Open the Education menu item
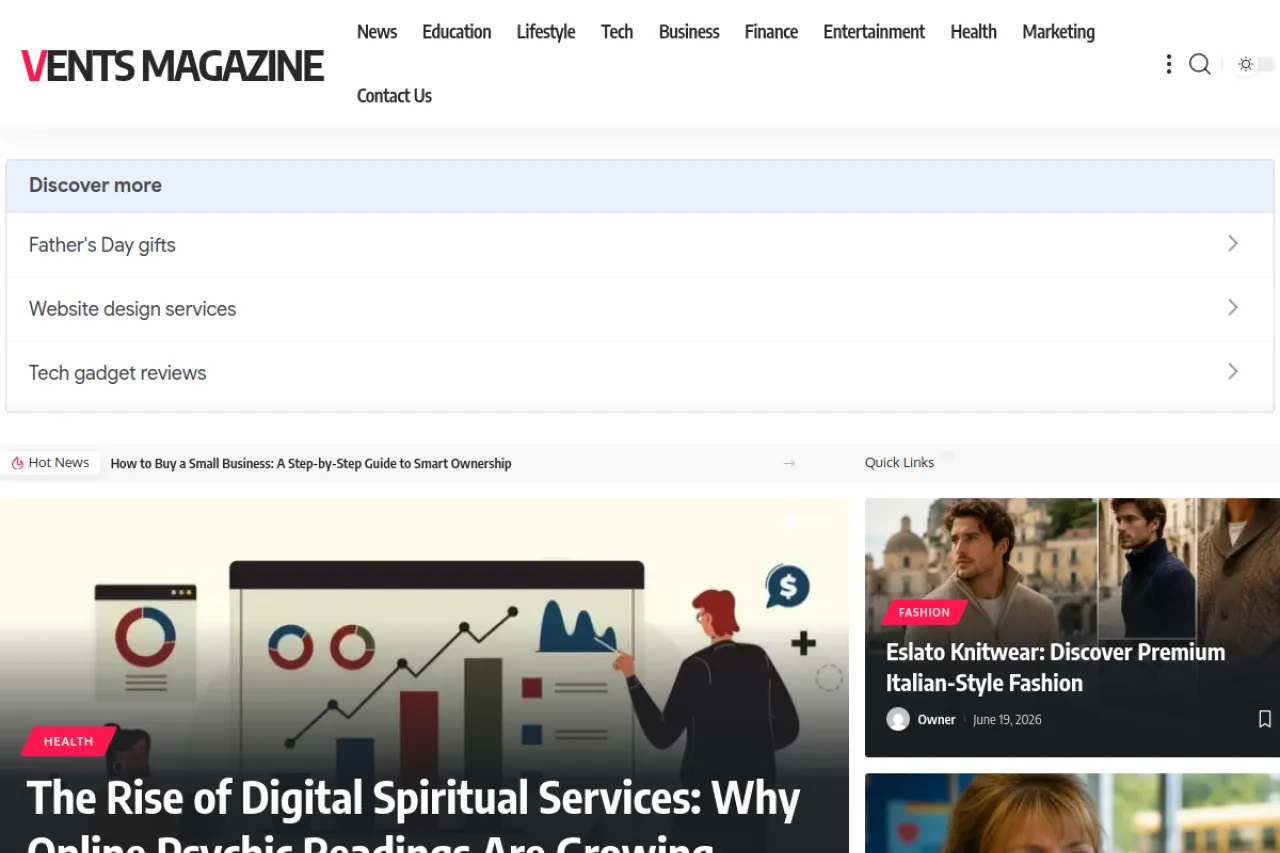Viewport: 1280px width, 853px height. [457, 32]
